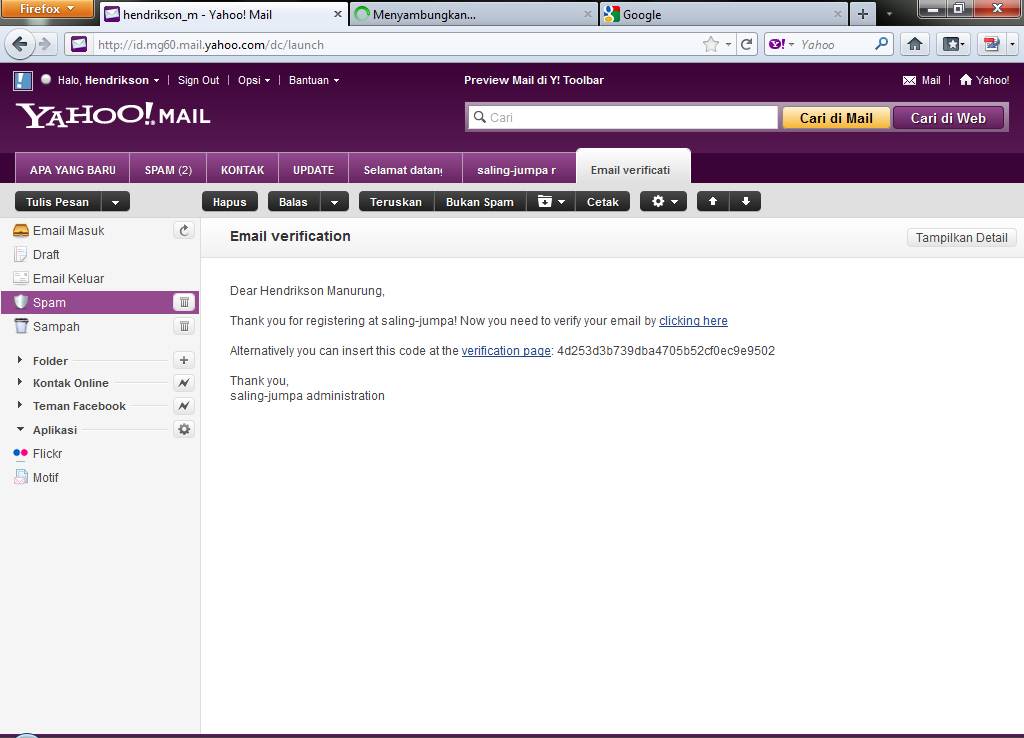Go to next message with down arrow
Viewport: 1024px width, 738px height.
click(x=745, y=202)
